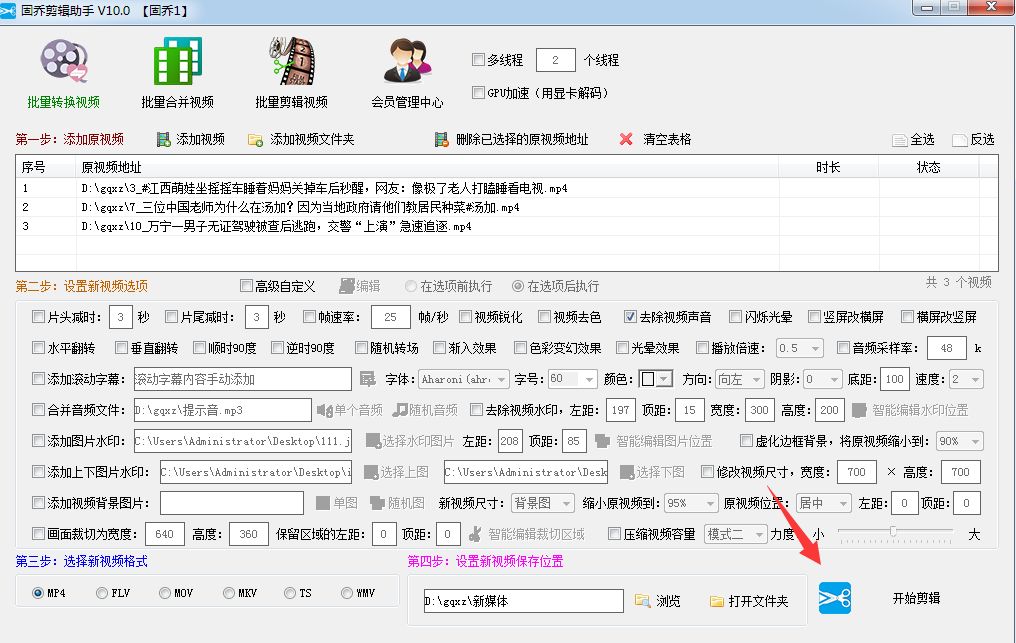Click the 力度 compression strength slider
Image resolution: width=1016 pixels, height=643 pixels.
895,533
